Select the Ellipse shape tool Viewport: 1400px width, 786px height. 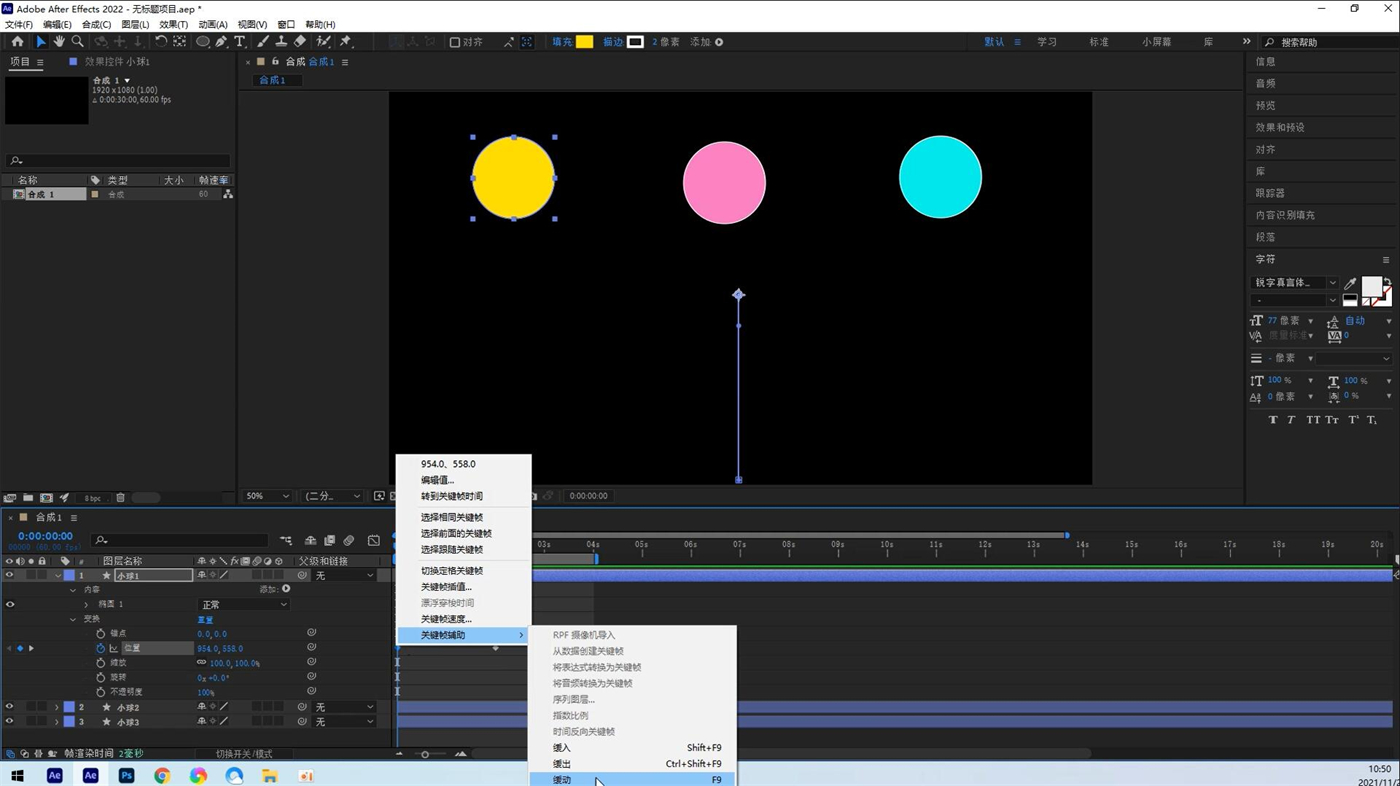click(203, 42)
